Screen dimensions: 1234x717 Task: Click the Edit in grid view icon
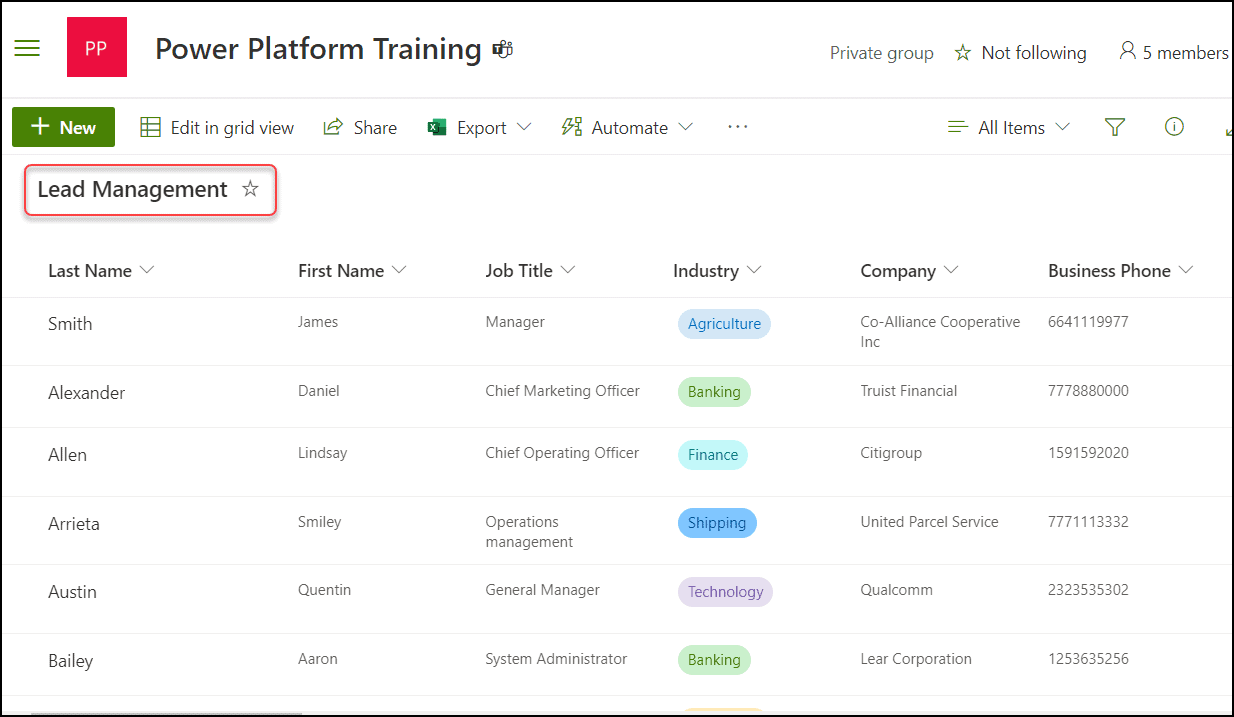pos(150,127)
